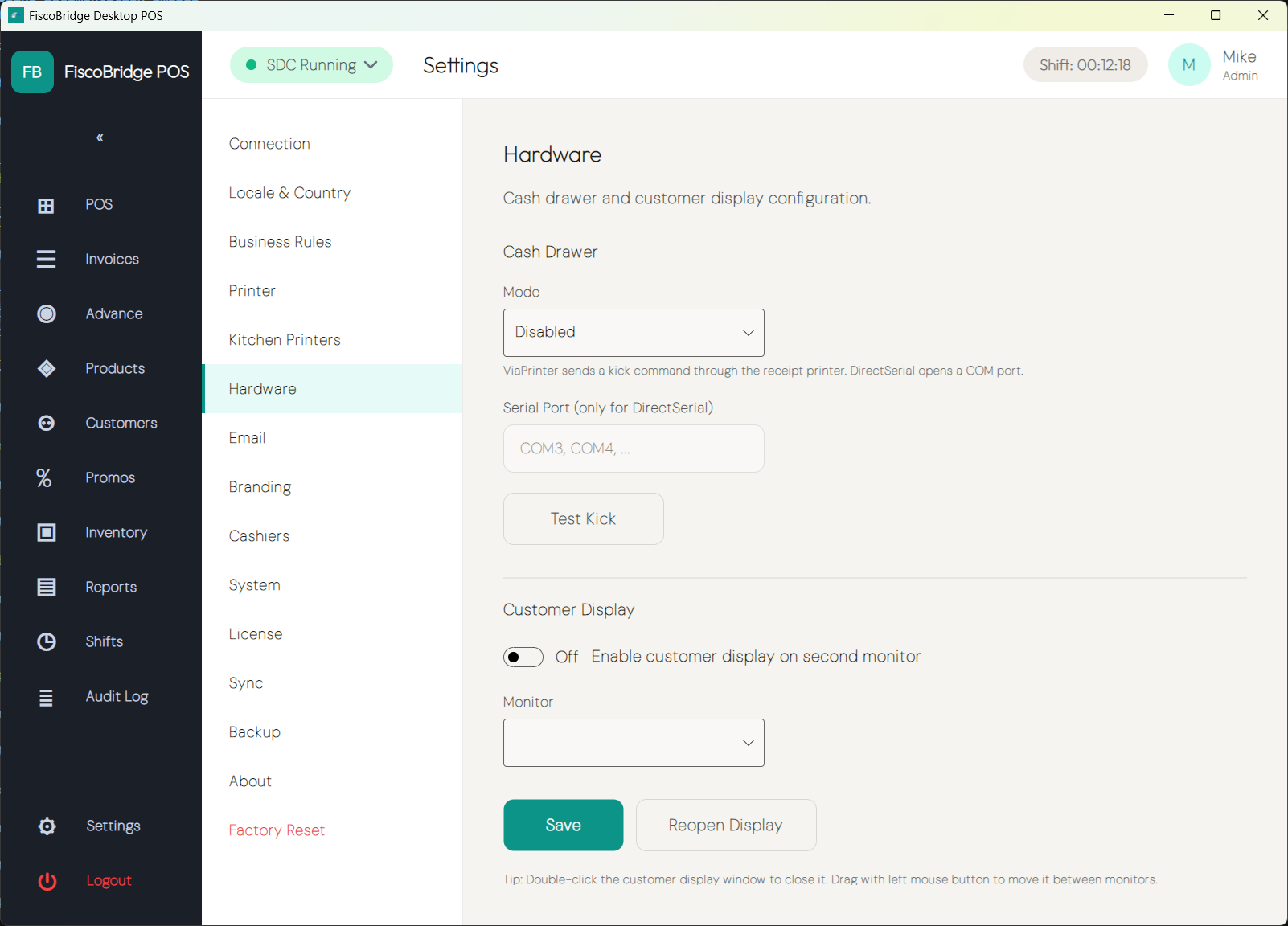
Task: Click the Reopen Display button
Action: (726, 826)
